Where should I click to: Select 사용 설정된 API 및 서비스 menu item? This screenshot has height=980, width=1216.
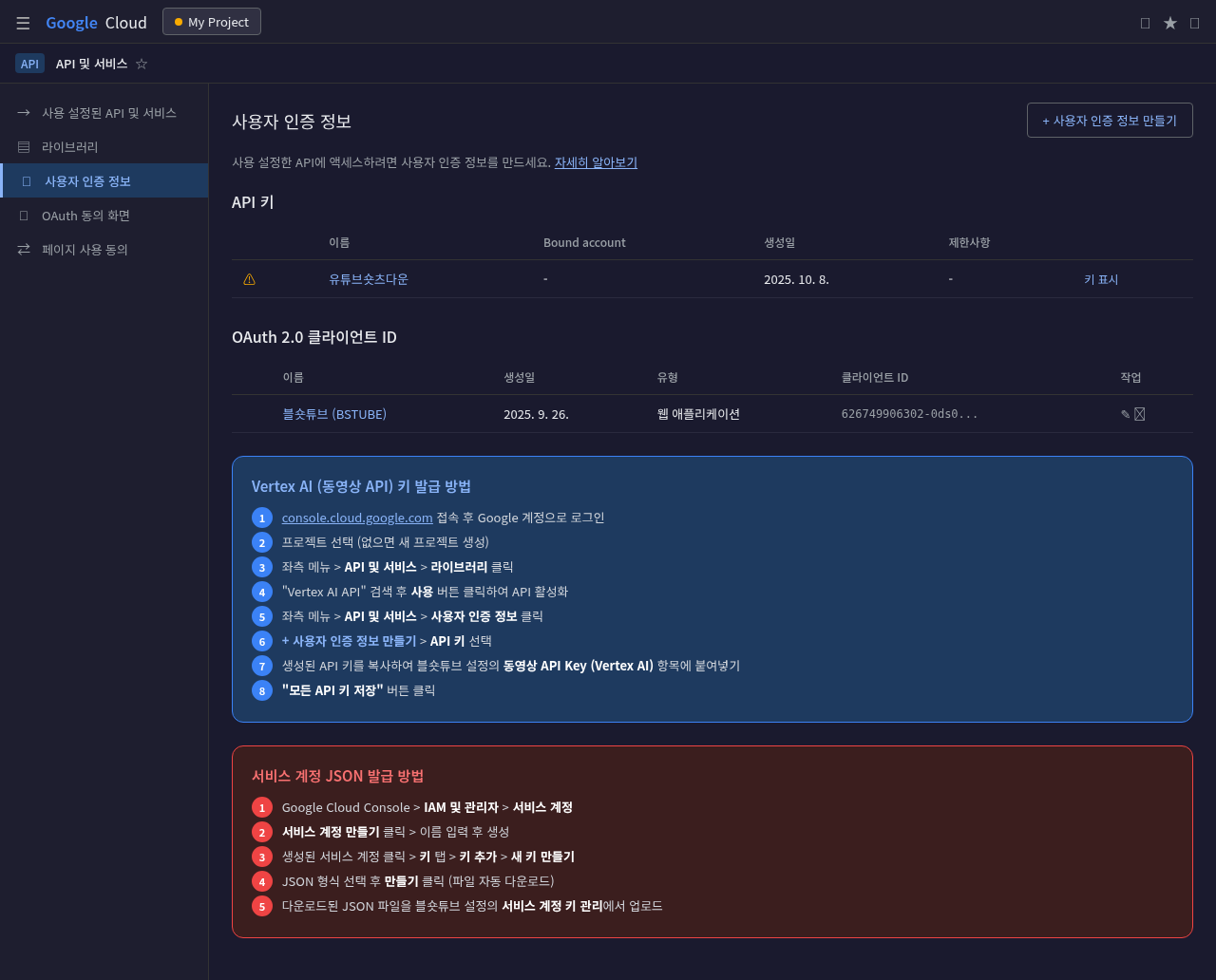pyautogui.click(x=108, y=112)
